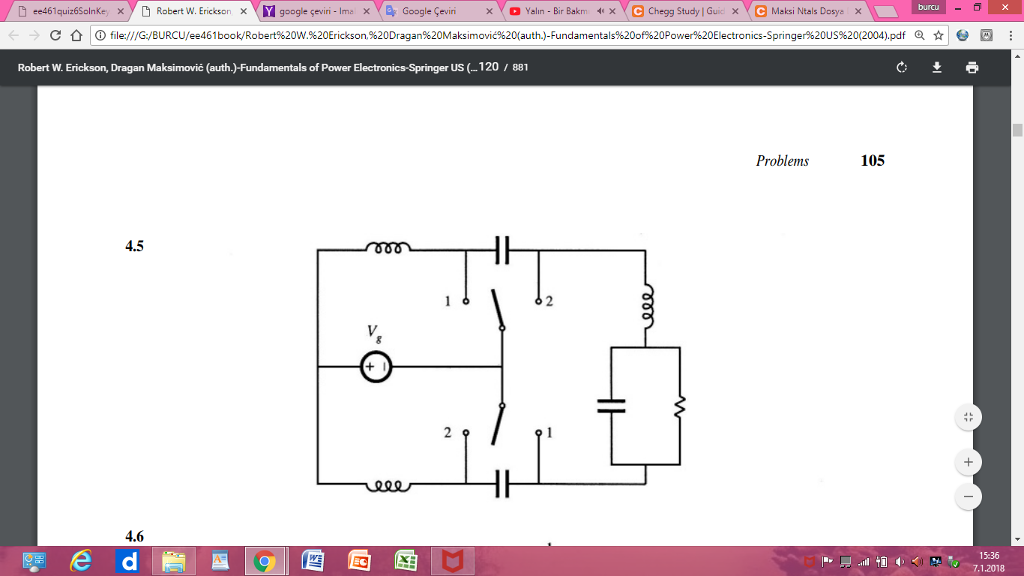Open a new browser tab
The height and width of the screenshot is (576, 1024).
click(x=885, y=11)
